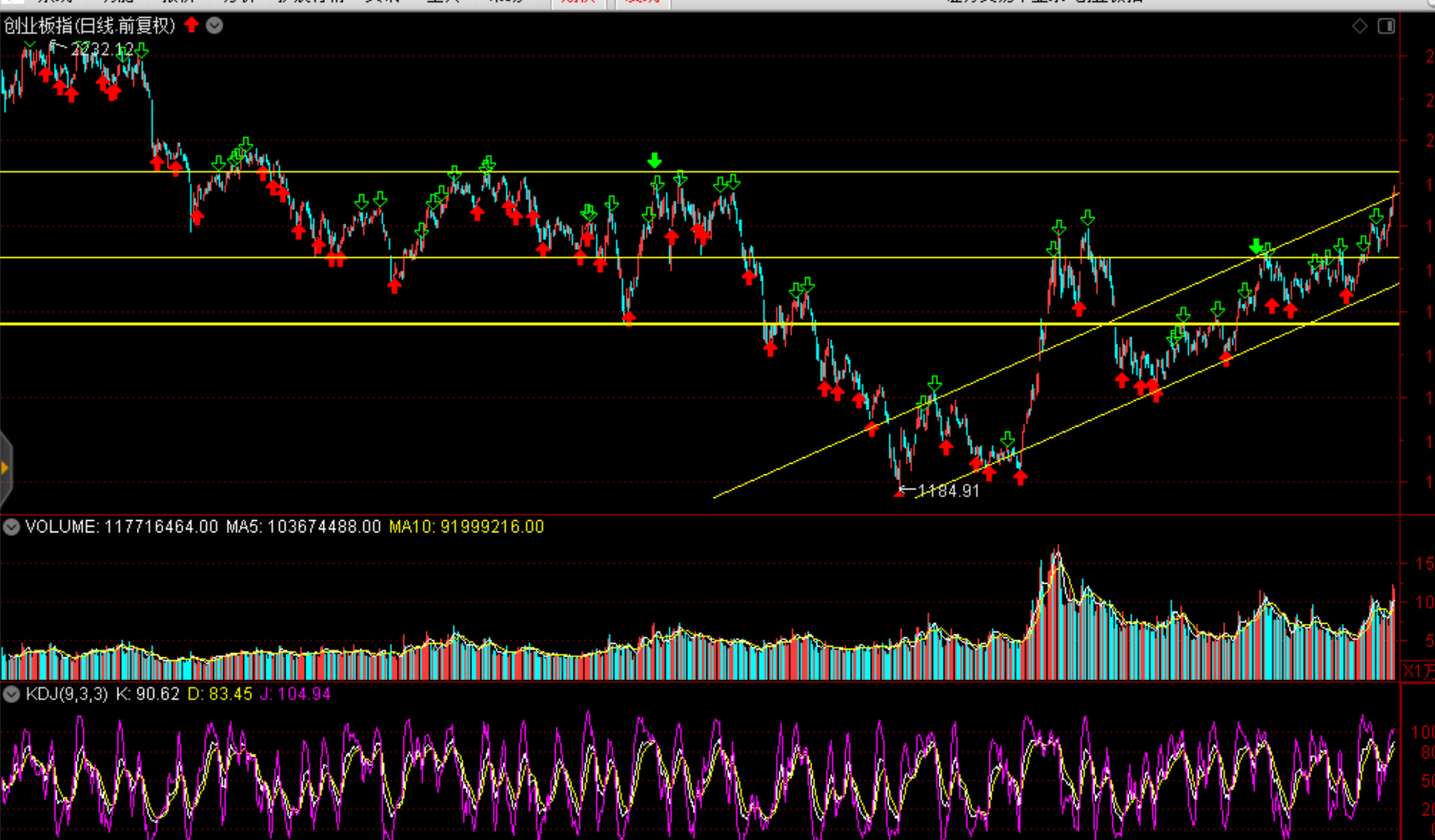Click the solid green down arrow signal near the right channel
Image resolution: width=1435 pixels, height=840 pixels.
tap(1257, 247)
